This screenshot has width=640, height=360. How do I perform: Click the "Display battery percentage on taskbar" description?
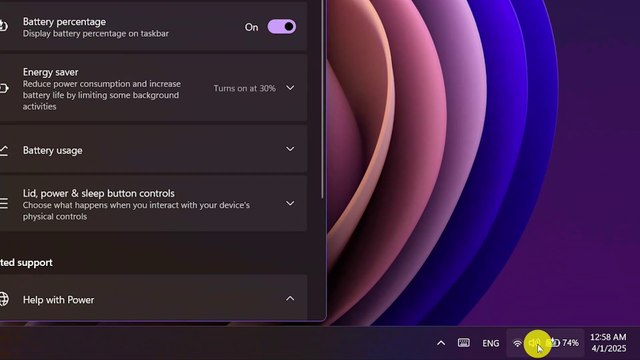pyautogui.click(x=96, y=33)
